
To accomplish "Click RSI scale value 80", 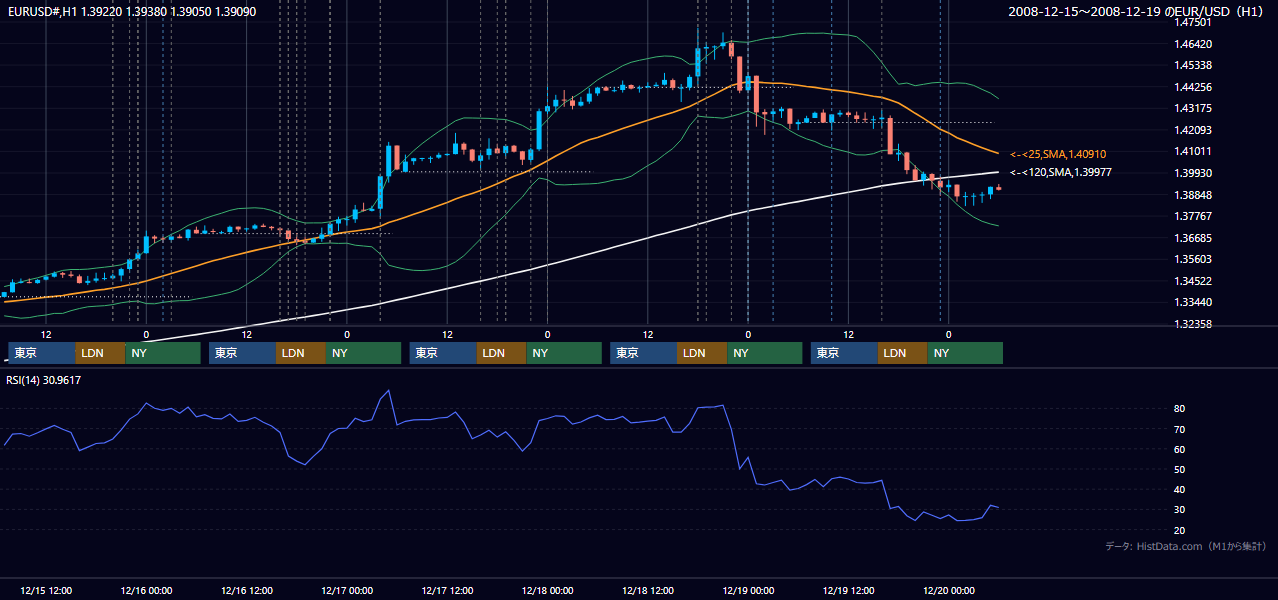I will point(1180,409).
